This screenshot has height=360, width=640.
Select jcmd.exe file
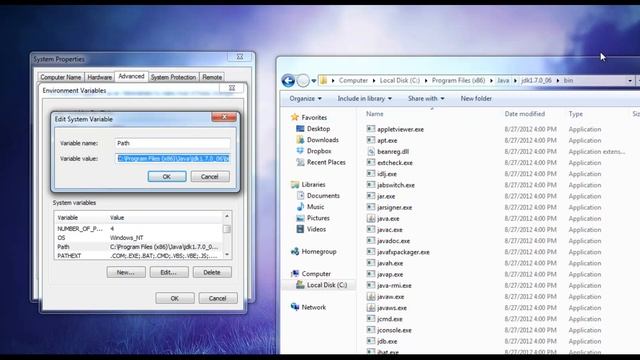coord(389,319)
